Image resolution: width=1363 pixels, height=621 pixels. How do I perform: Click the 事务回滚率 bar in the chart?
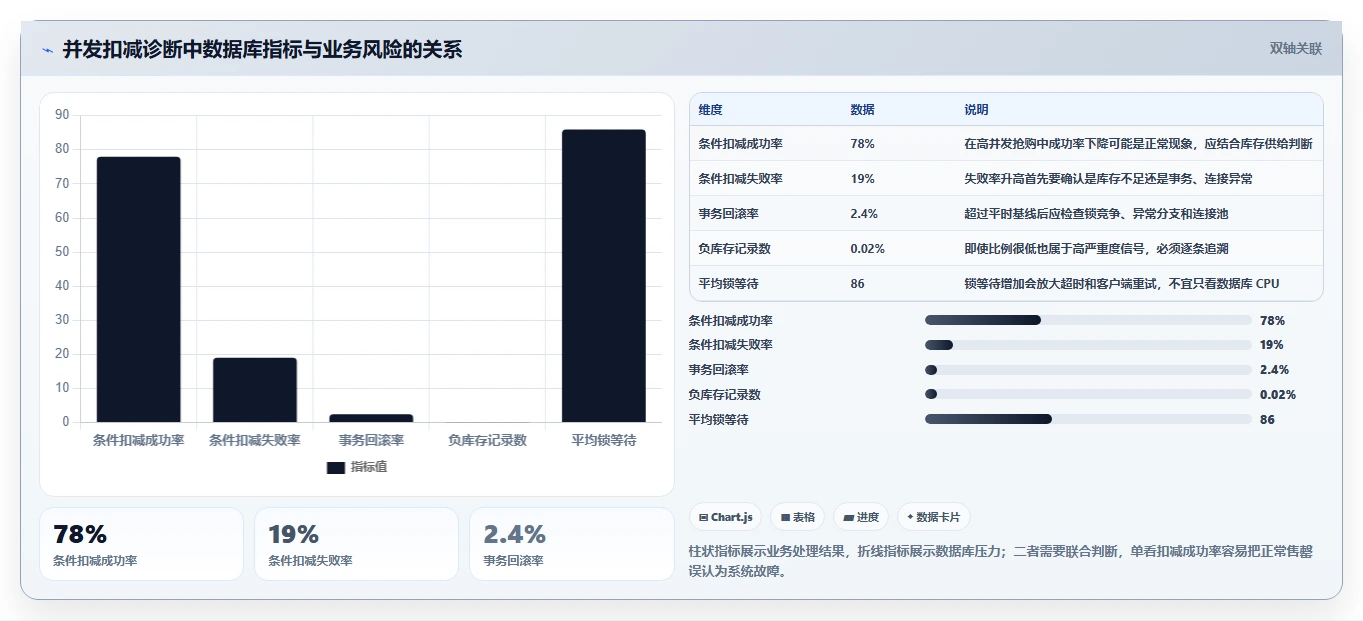tap(371, 418)
